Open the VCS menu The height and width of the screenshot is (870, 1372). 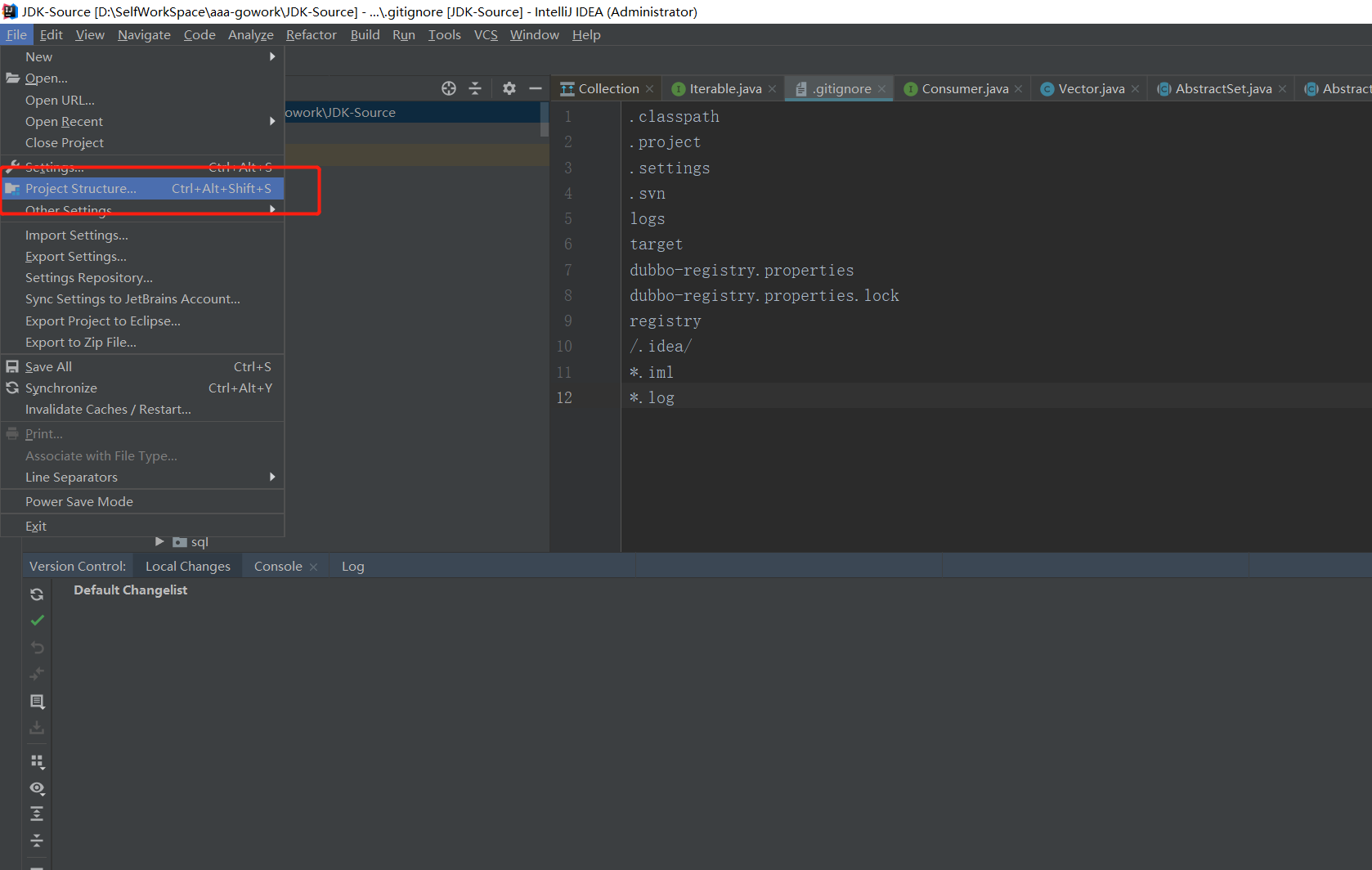[x=486, y=34]
